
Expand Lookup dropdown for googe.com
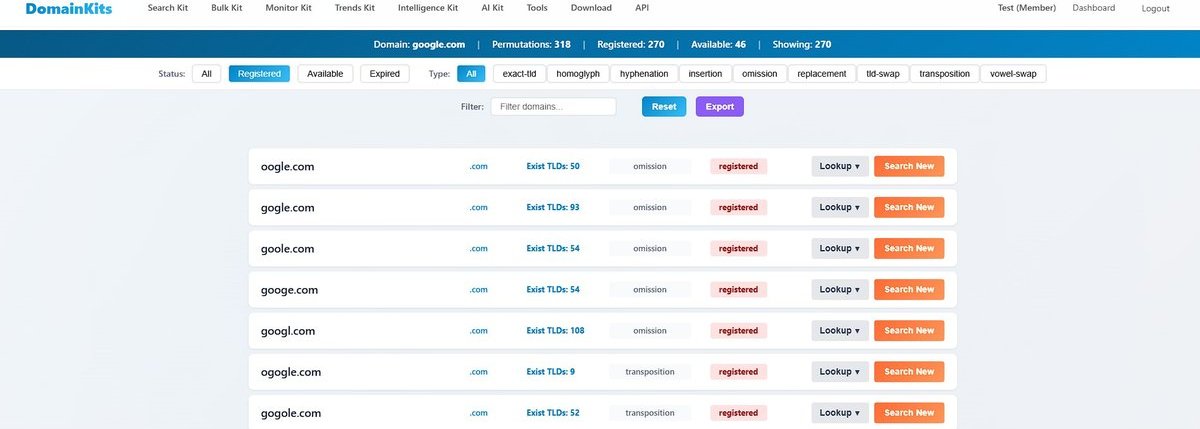[x=840, y=289]
